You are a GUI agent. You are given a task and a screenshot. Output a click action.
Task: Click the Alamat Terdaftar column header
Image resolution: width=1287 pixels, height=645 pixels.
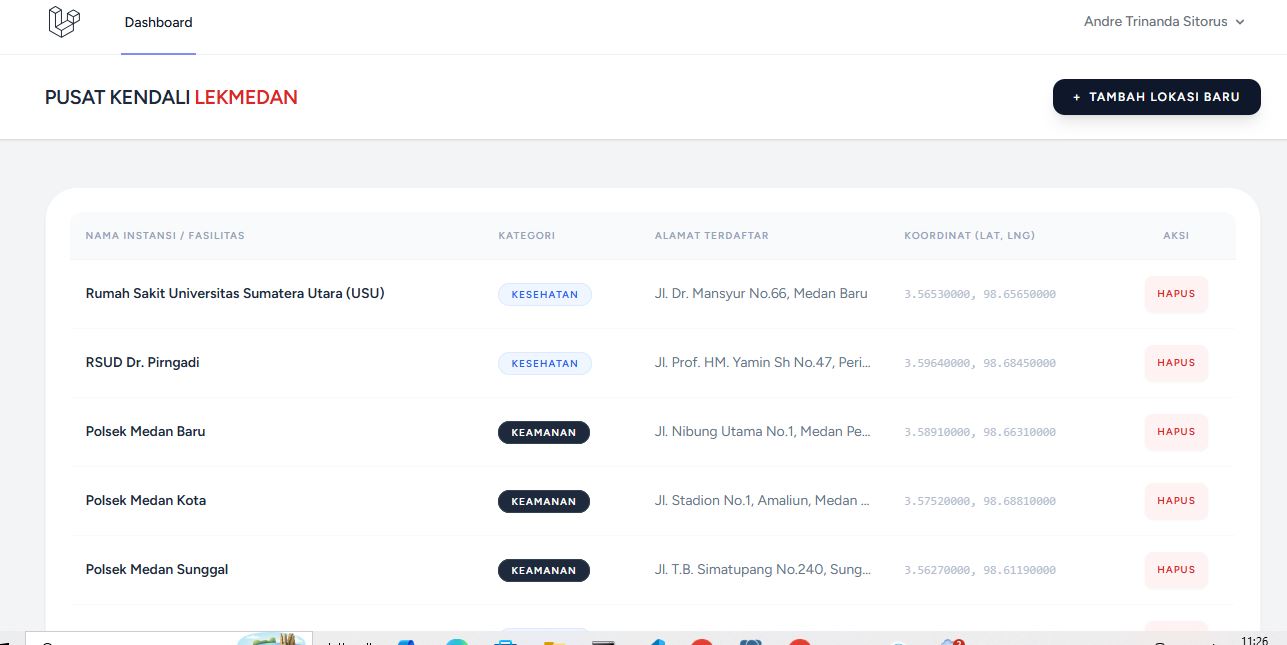tap(712, 236)
